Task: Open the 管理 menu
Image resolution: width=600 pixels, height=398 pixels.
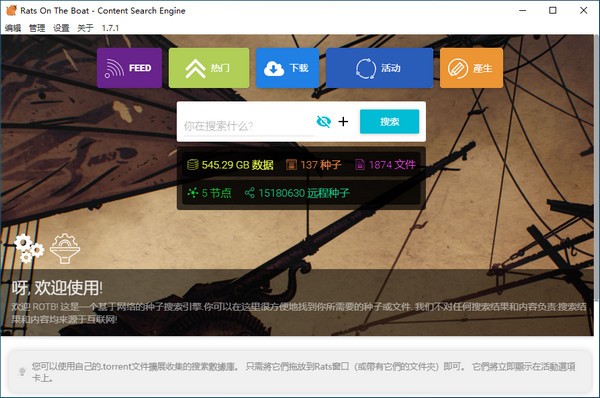Action: (37, 28)
